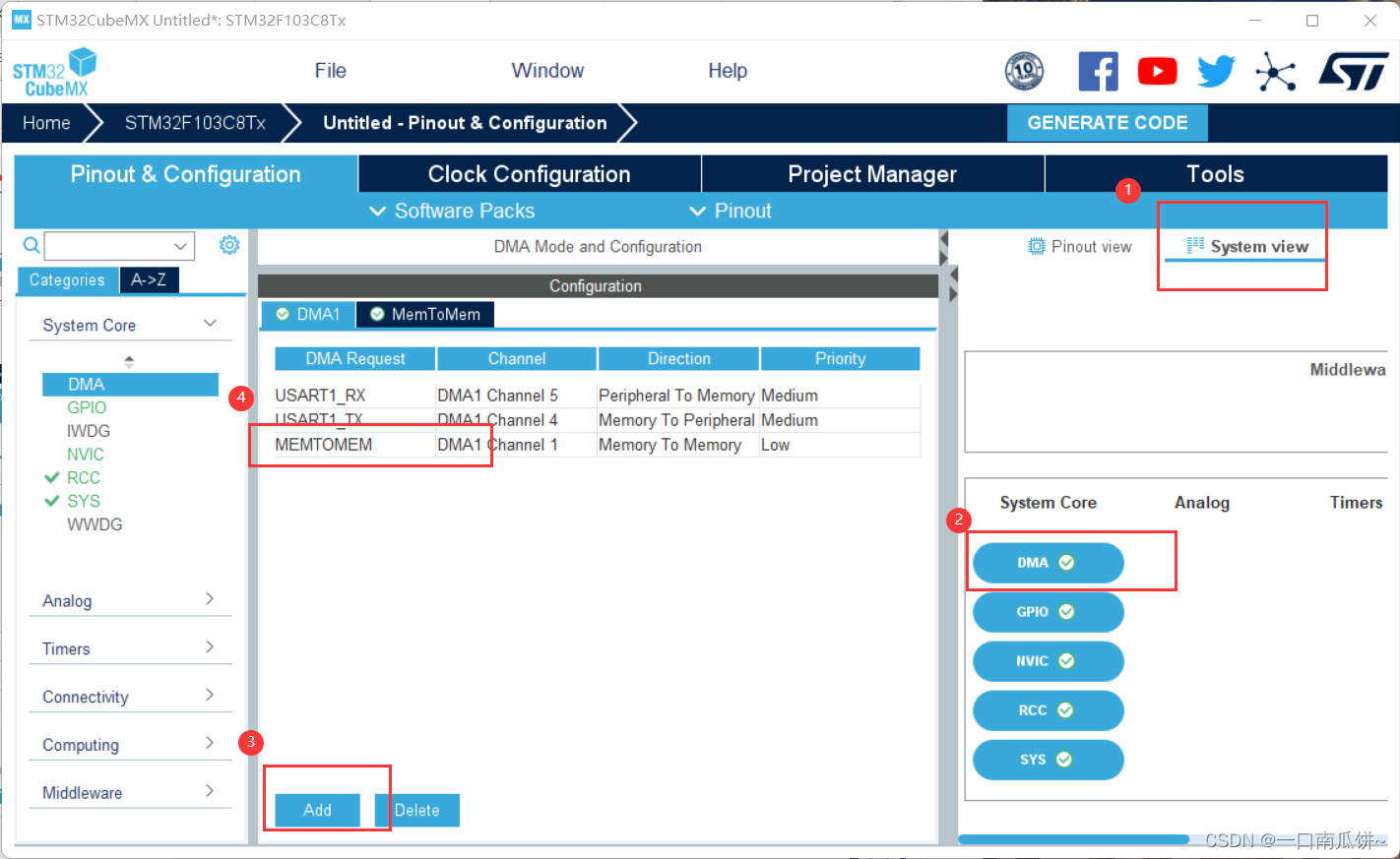Click check icon on MemToMem tab
This screenshot has width=1400, height=859.
pos(377,314)
